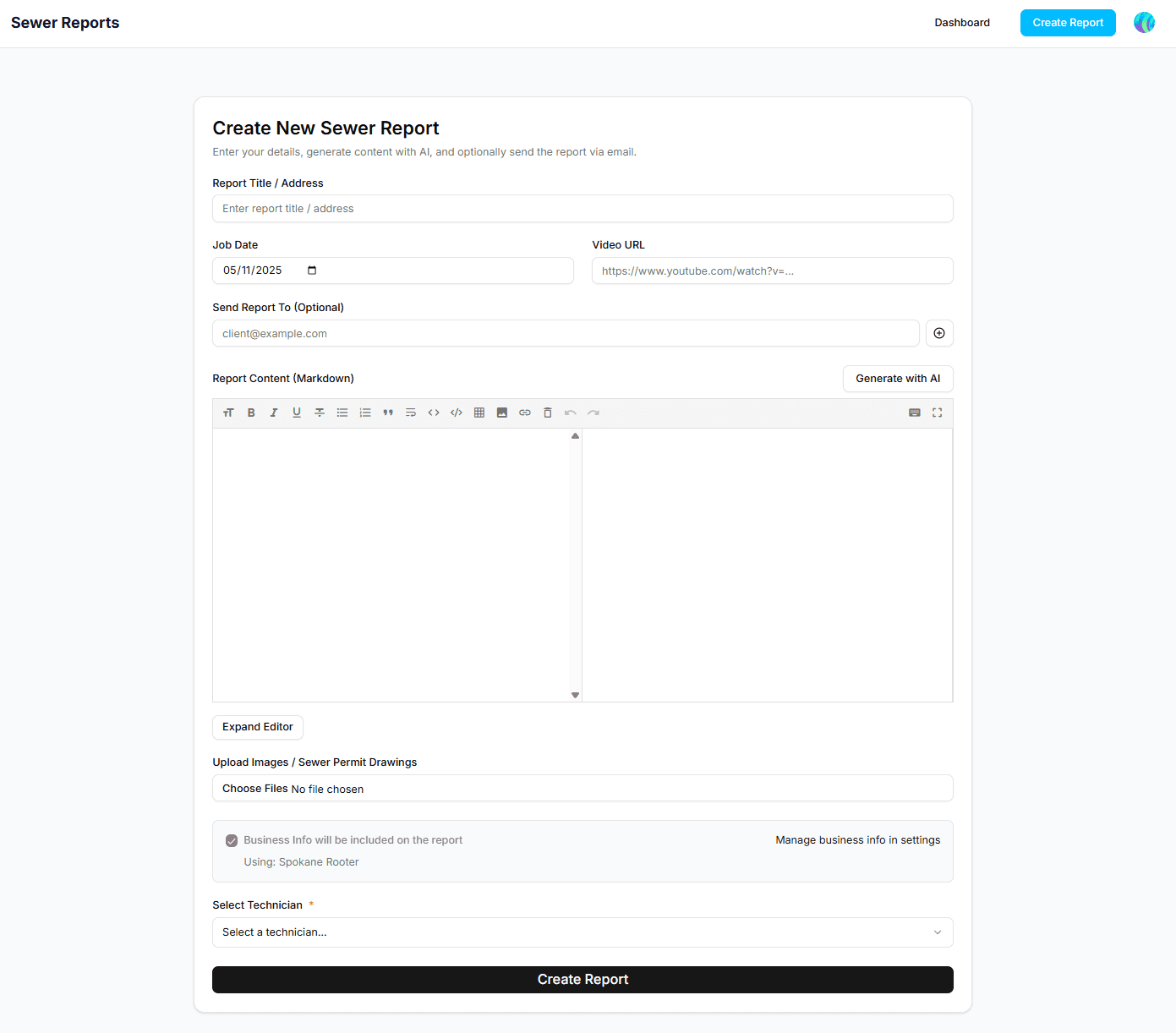Insert a code block
1176x1033 pixels.
457,413
